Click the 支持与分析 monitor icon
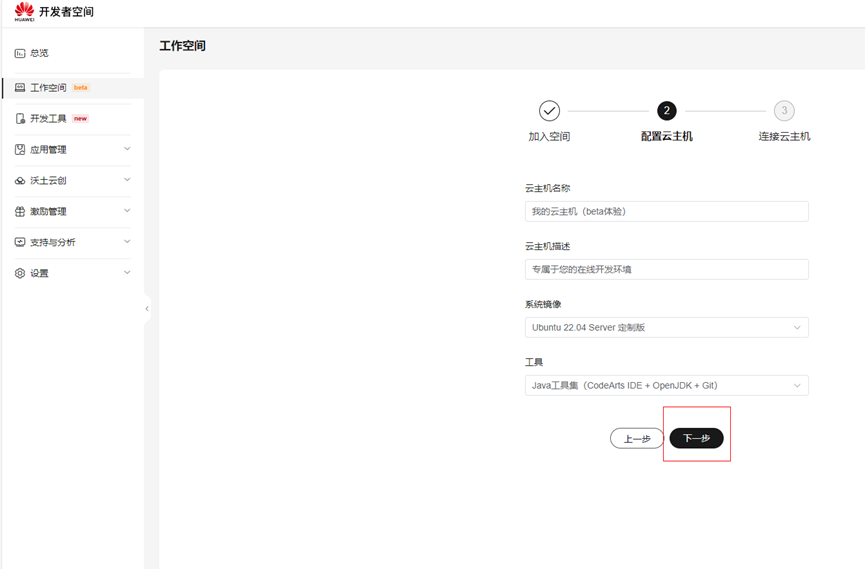This screenshot has height=569, width=865. (x=20, y=242)
